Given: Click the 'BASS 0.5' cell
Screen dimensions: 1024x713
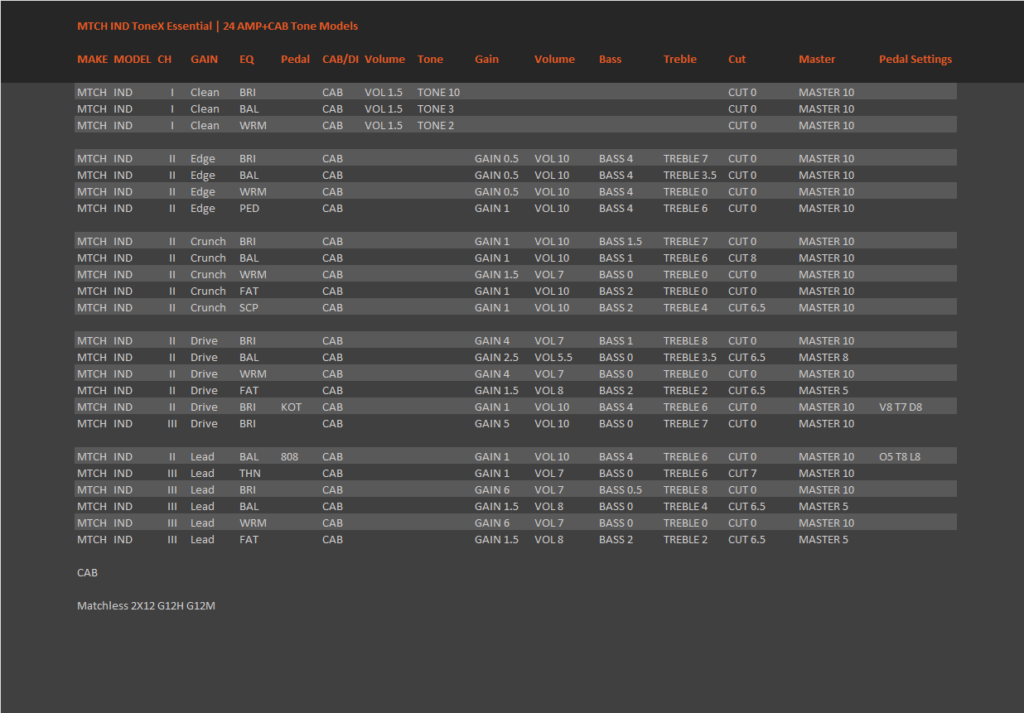Looking at the screenshot, I should [x=620, y=490].
